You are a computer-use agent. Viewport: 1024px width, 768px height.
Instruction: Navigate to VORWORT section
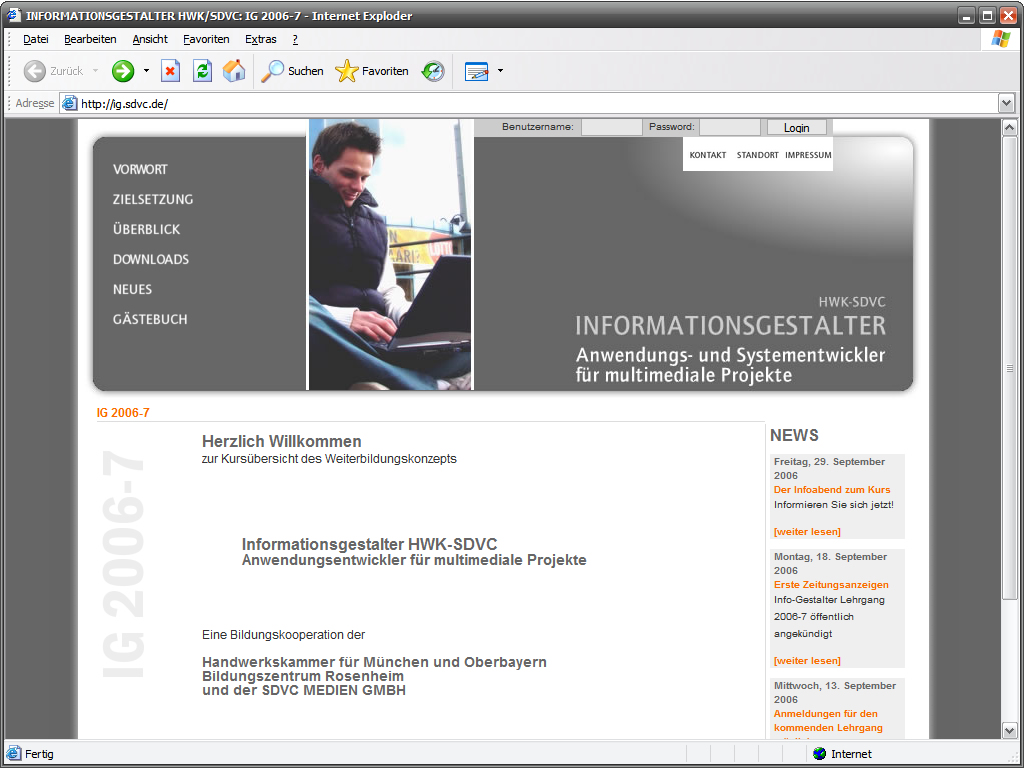[140, 169]
